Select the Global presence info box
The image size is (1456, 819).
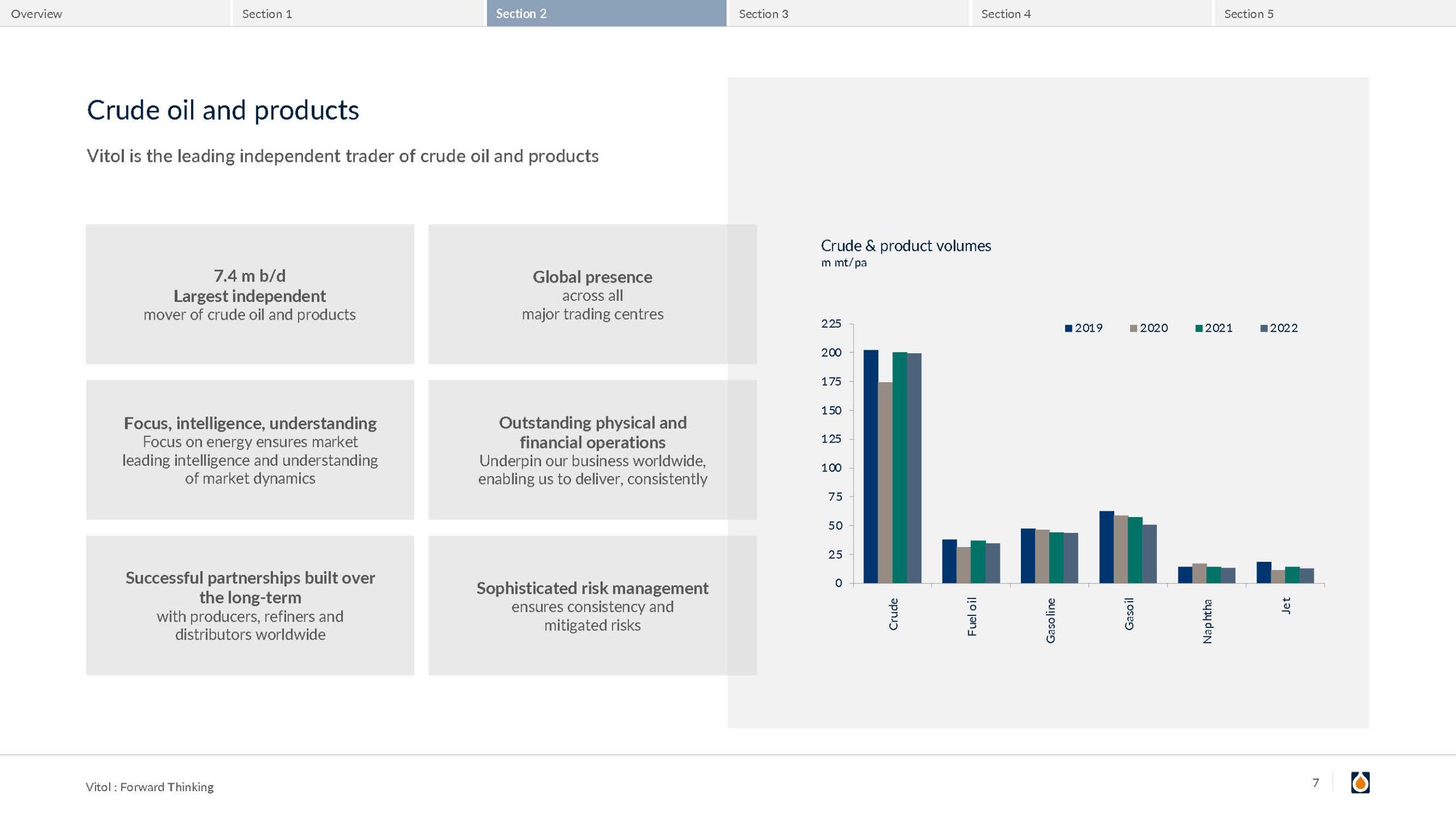point(592,294)
